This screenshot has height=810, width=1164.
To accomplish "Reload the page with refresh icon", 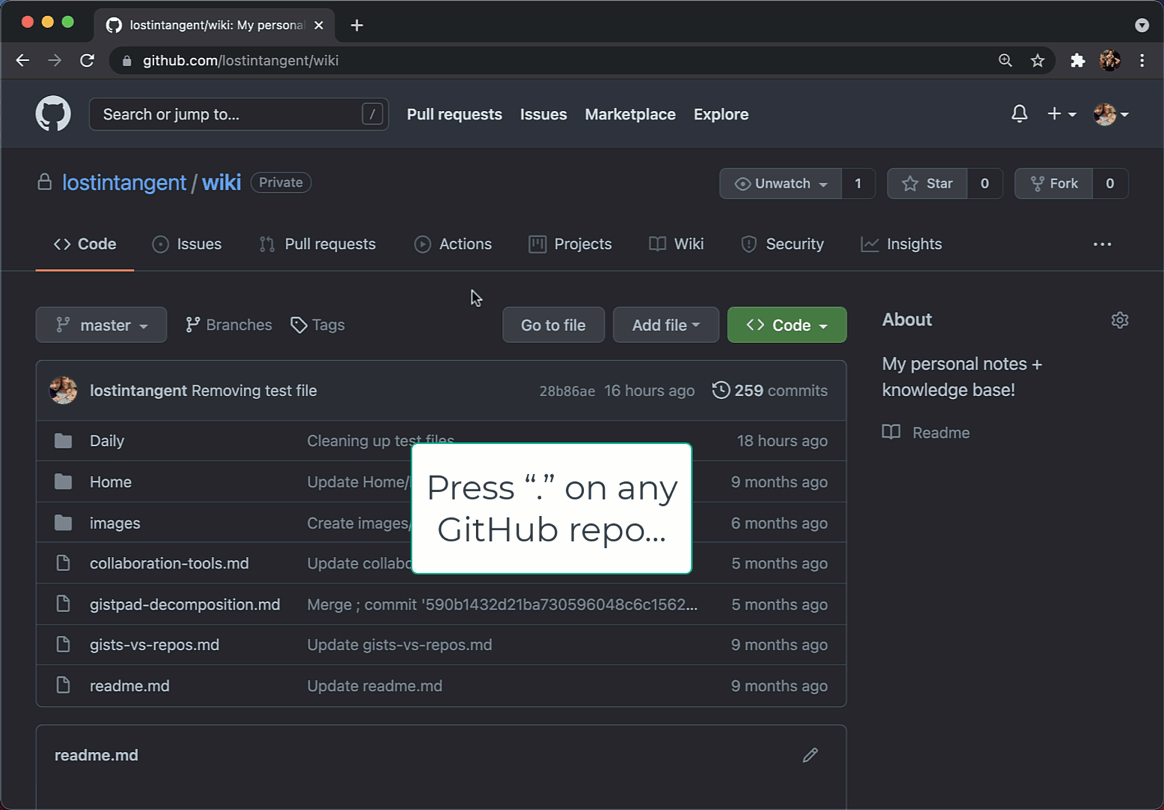I will coord(87,60).
